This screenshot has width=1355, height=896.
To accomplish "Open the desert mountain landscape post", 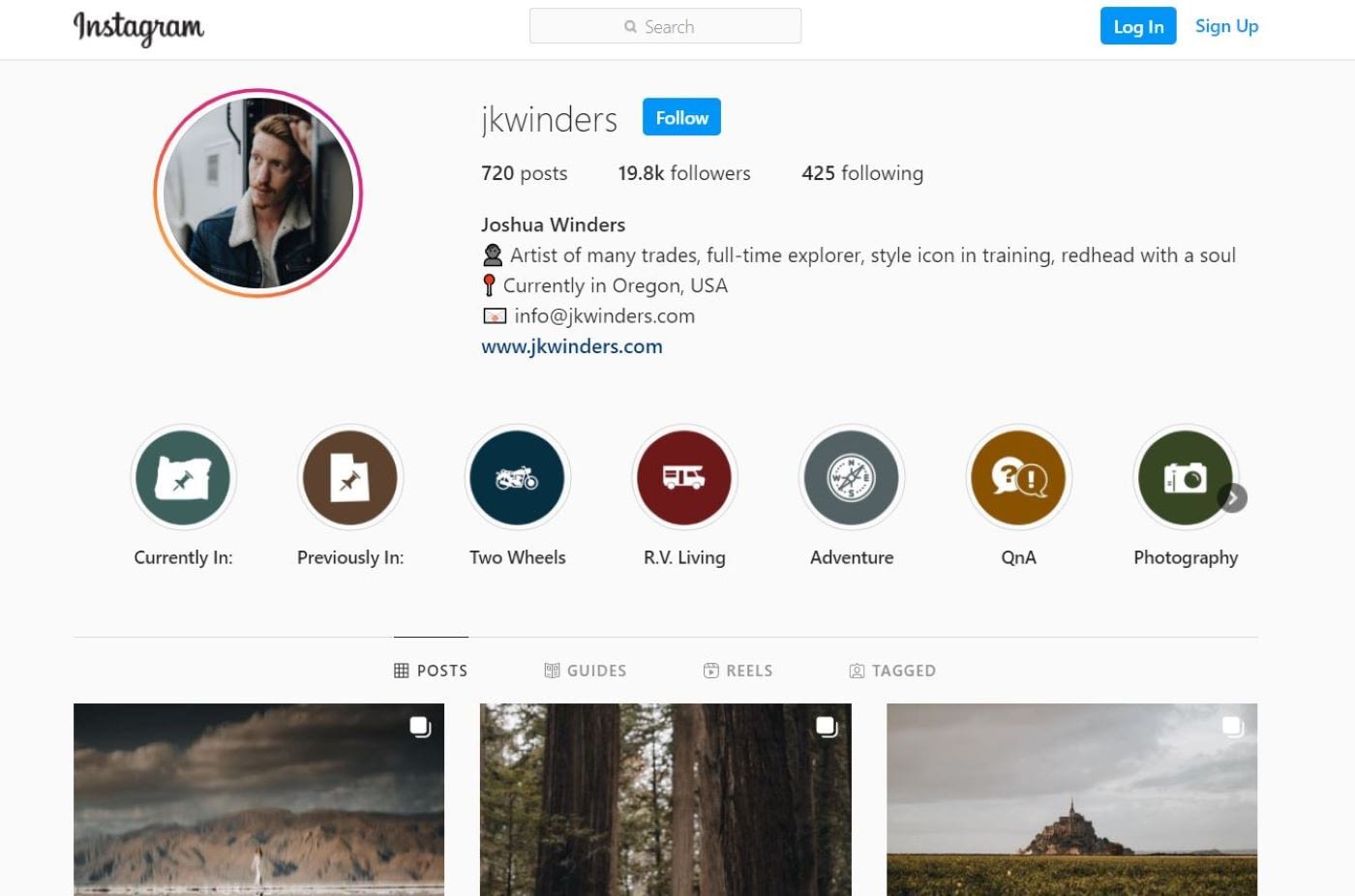I will (258, 799).
